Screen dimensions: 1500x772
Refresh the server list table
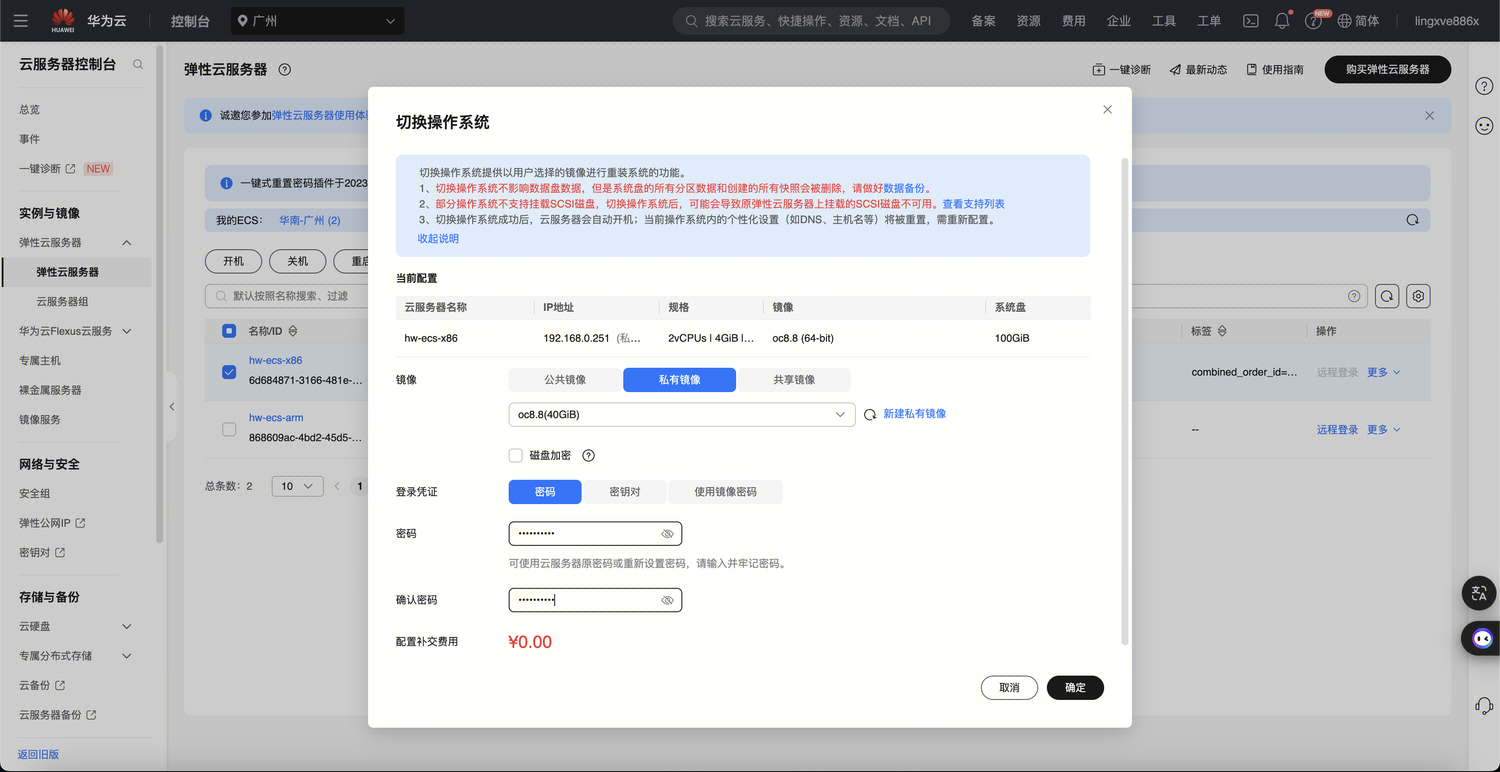(1386, 296)
